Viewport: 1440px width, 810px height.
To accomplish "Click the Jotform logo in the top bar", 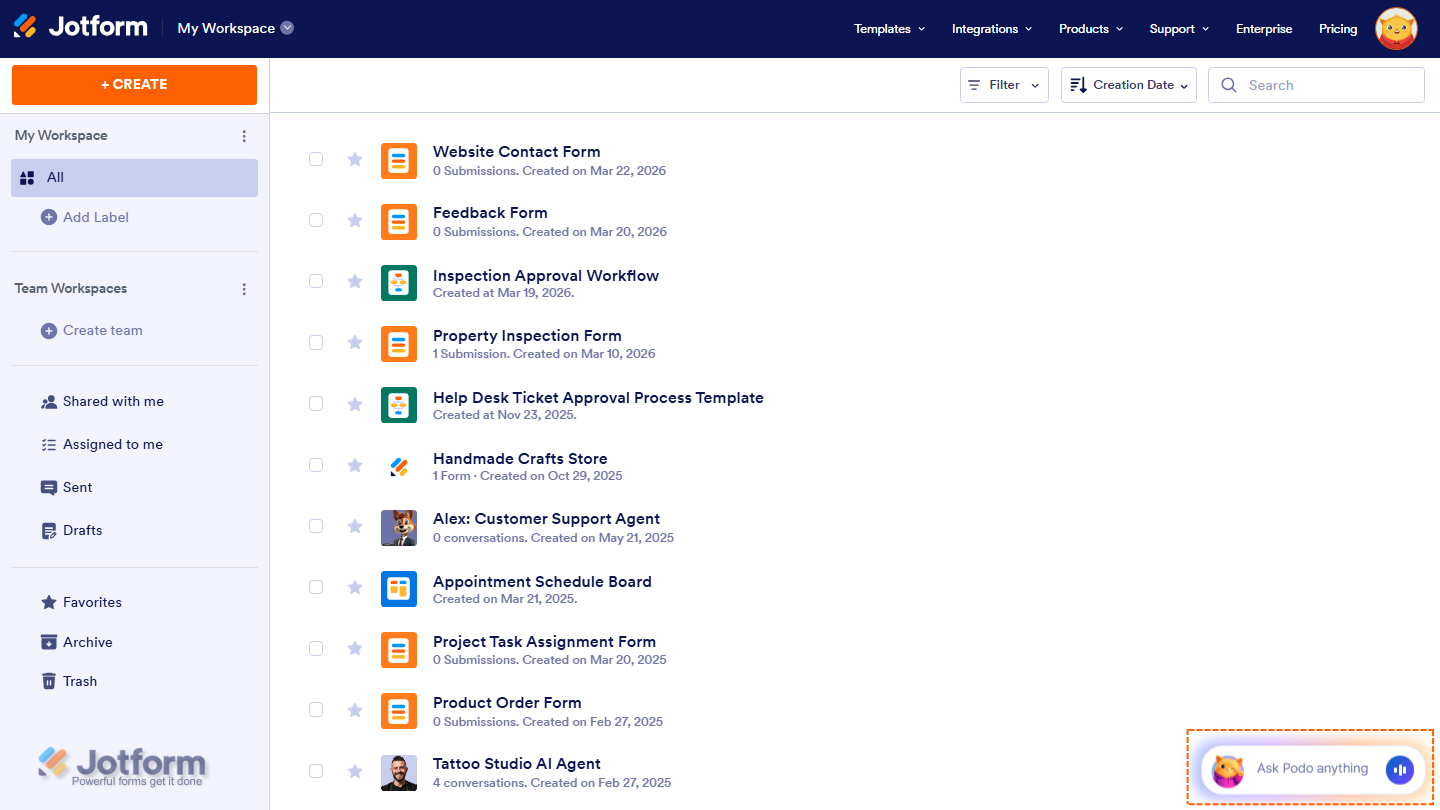I will pos(80,26).
